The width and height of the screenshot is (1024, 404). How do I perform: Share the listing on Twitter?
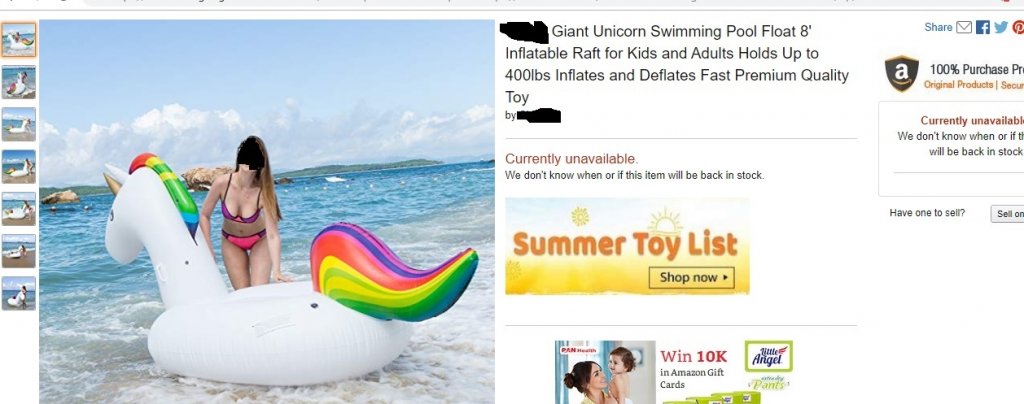point(1001,27)
